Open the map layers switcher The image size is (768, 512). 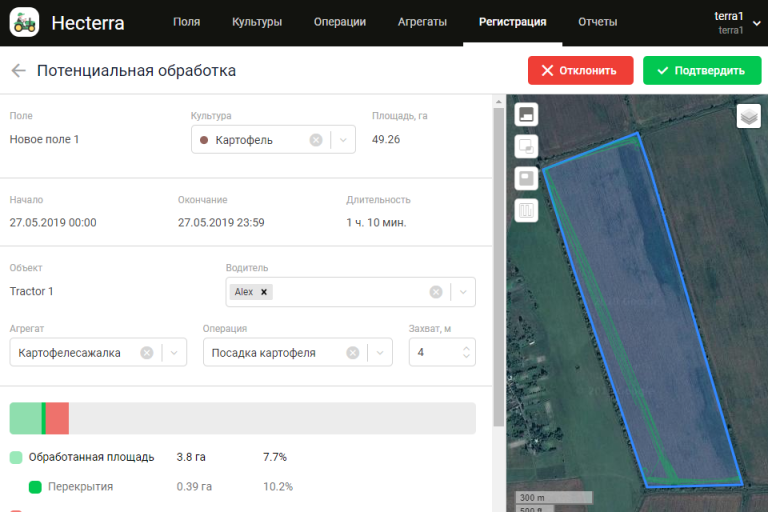[749, 116]
